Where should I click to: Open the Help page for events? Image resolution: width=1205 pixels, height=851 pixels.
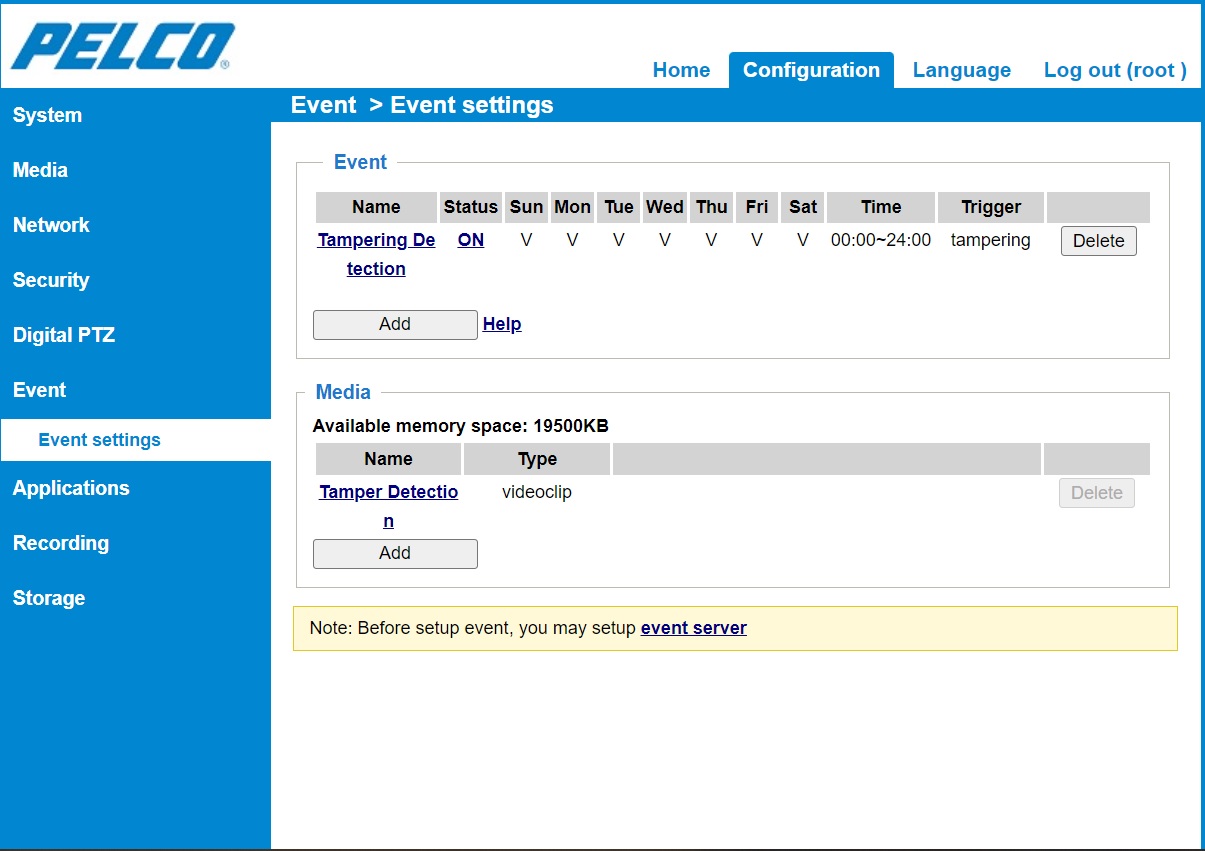click(501, 324)
